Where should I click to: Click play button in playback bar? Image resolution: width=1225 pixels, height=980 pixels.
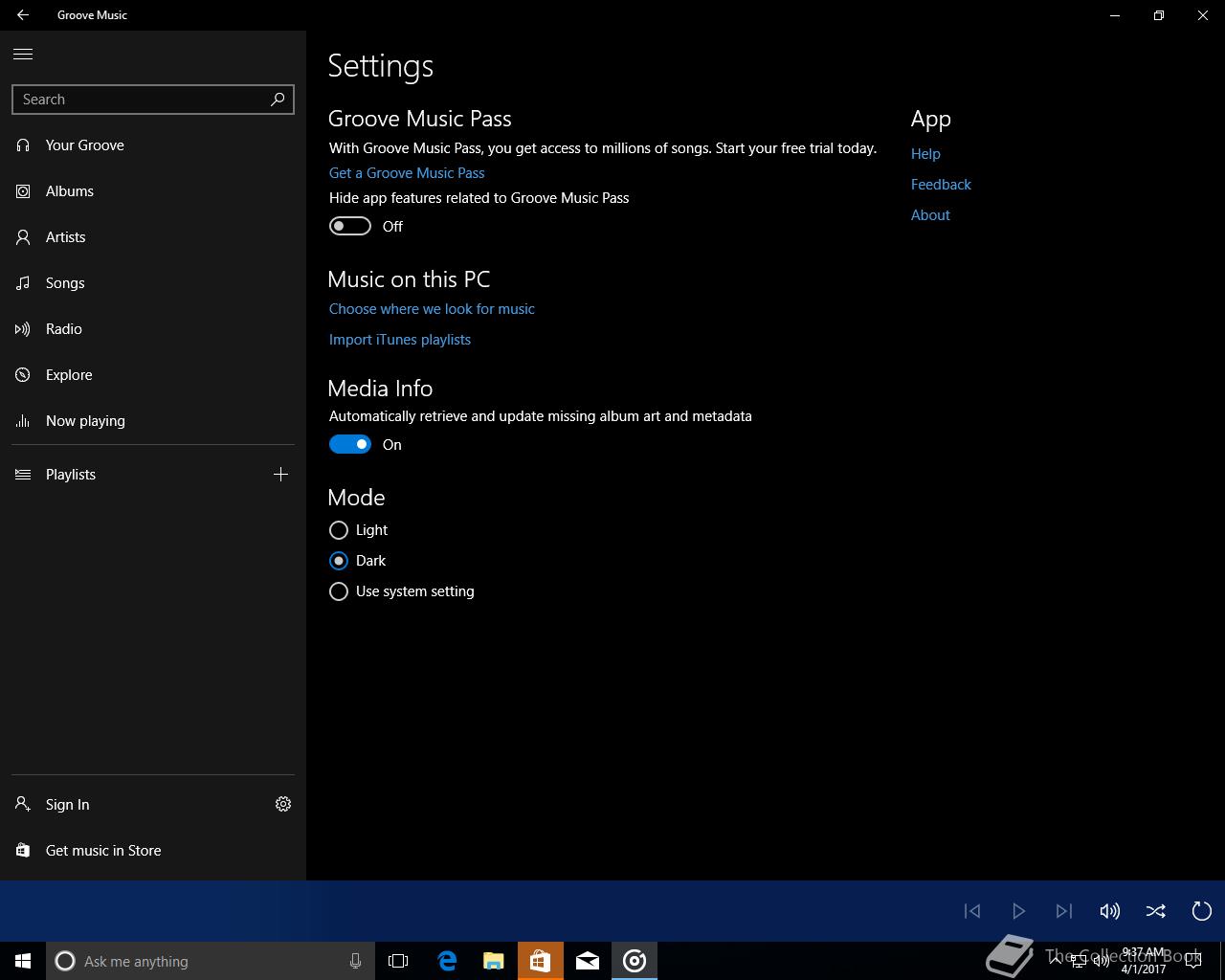[1018, 911]
